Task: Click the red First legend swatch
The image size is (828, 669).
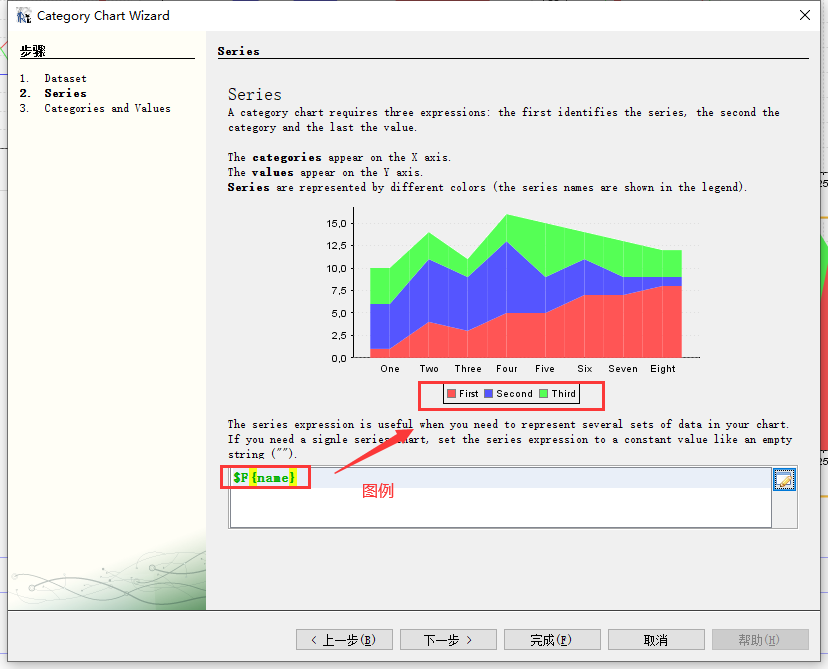Action: (451, 393)
